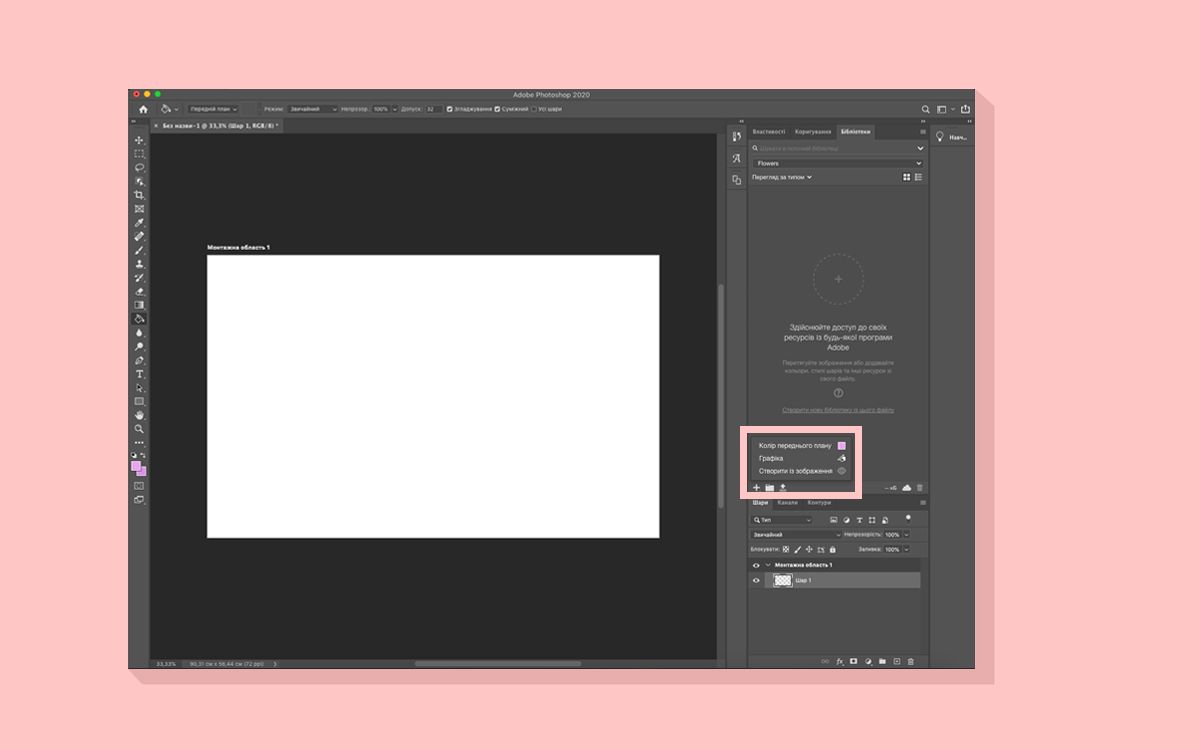Select the Hand tool
This screenshot has height=750, width=1200.
(x=139, y=415)
